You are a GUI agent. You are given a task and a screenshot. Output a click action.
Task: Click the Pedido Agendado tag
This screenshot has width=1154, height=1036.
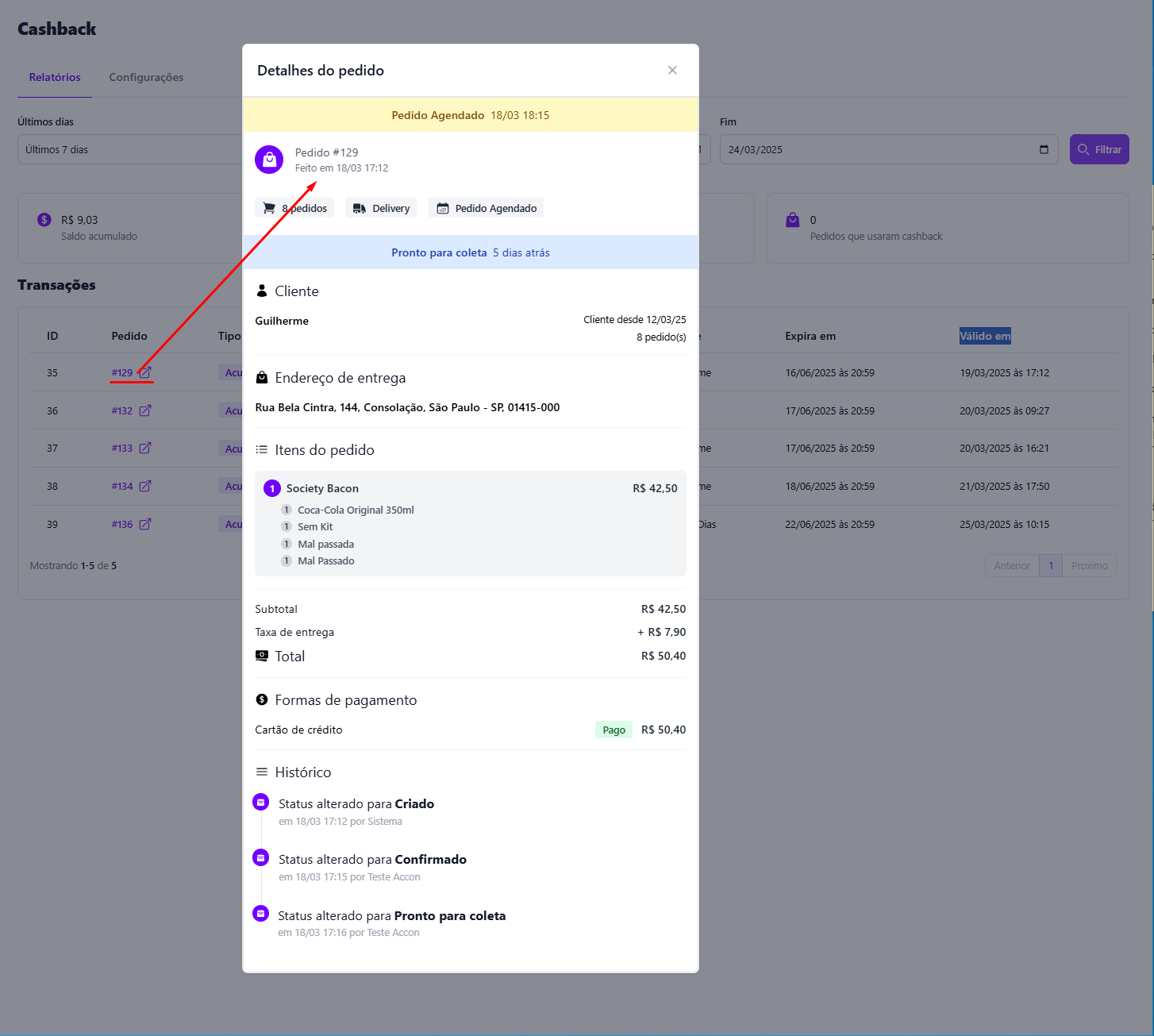487,209
